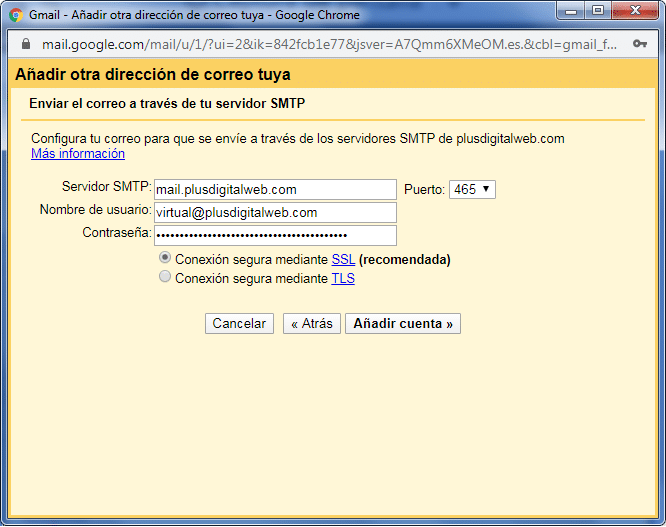The width and height of the screenshot is (666, 527).
Task: Focus the Servidor SMTP text field
Action: [x=275, y=189]
